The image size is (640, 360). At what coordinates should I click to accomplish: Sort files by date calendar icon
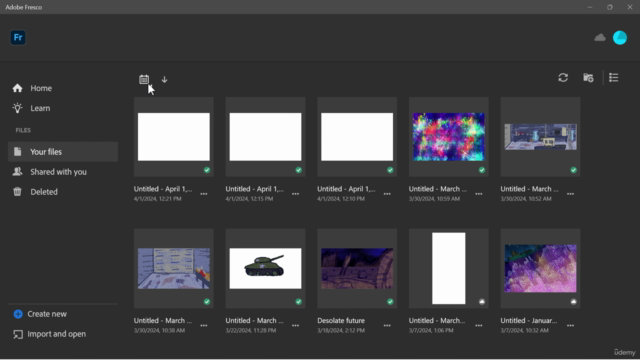[144, 79]
